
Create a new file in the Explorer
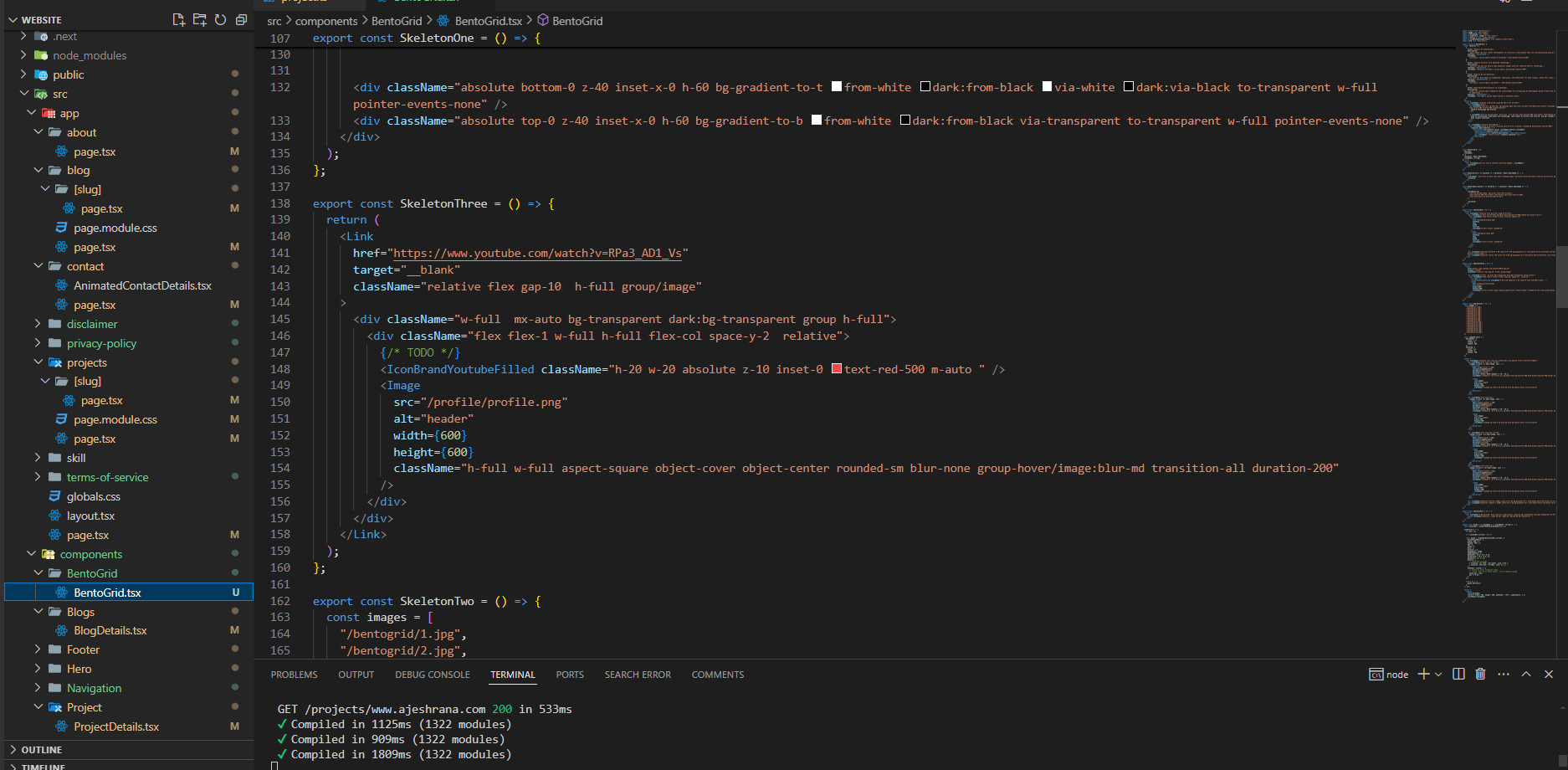pyautogui.click(x=179, y=19)
